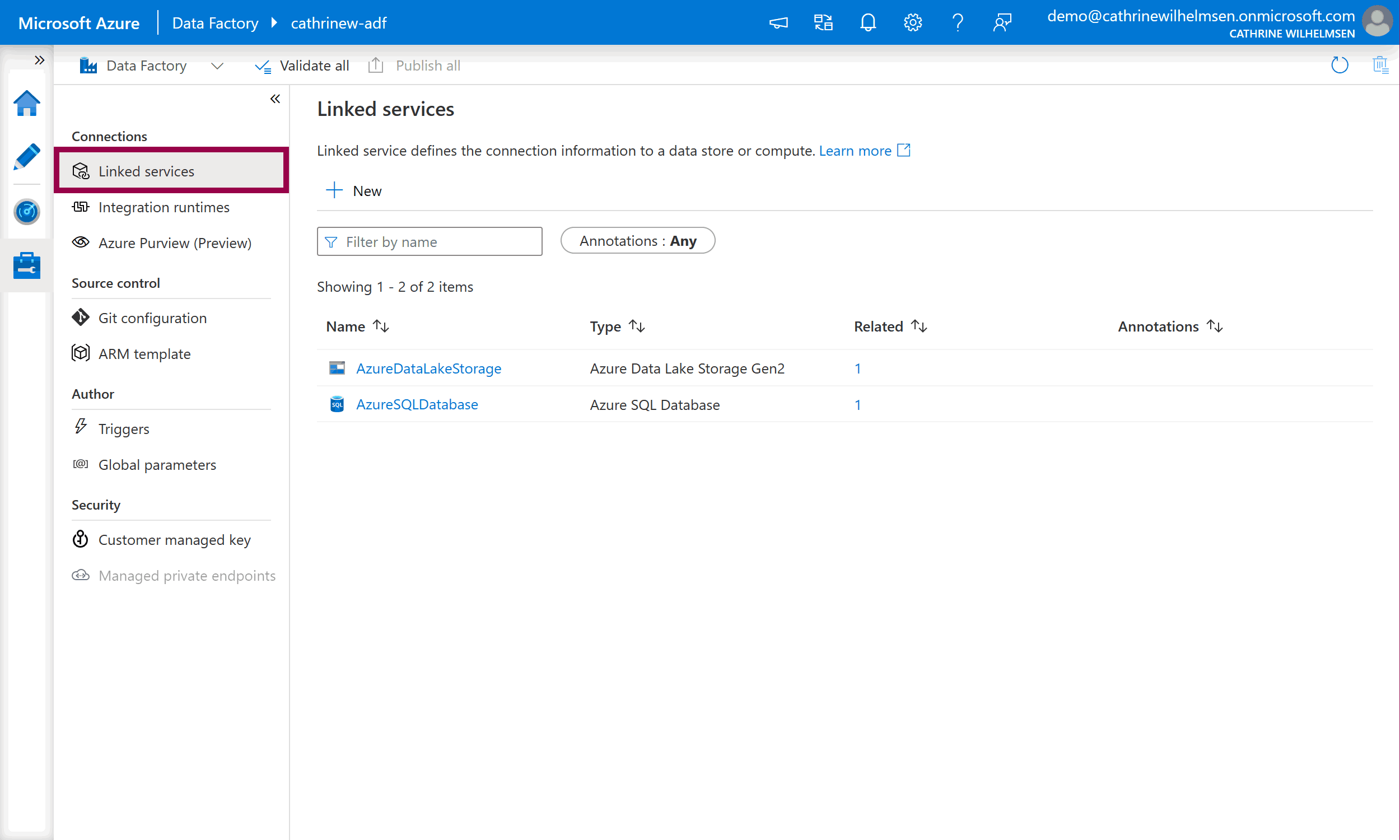
Task: Expand the left navigation rail
Action: tap(39, 60)
